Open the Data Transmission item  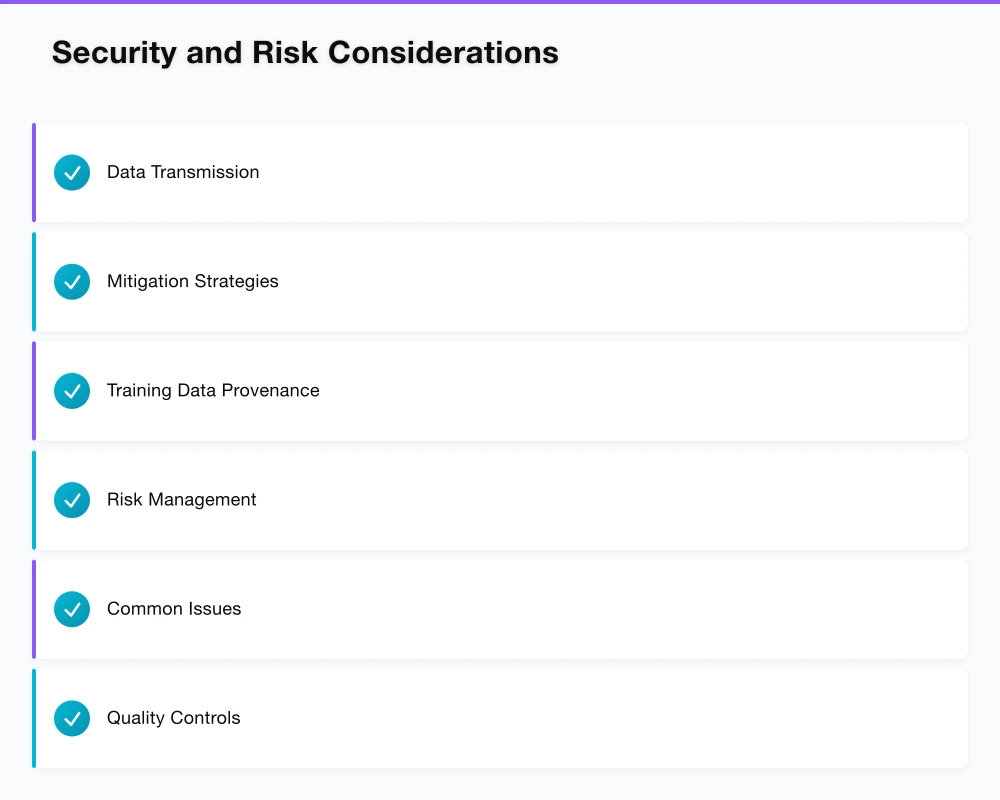(500, 172)
